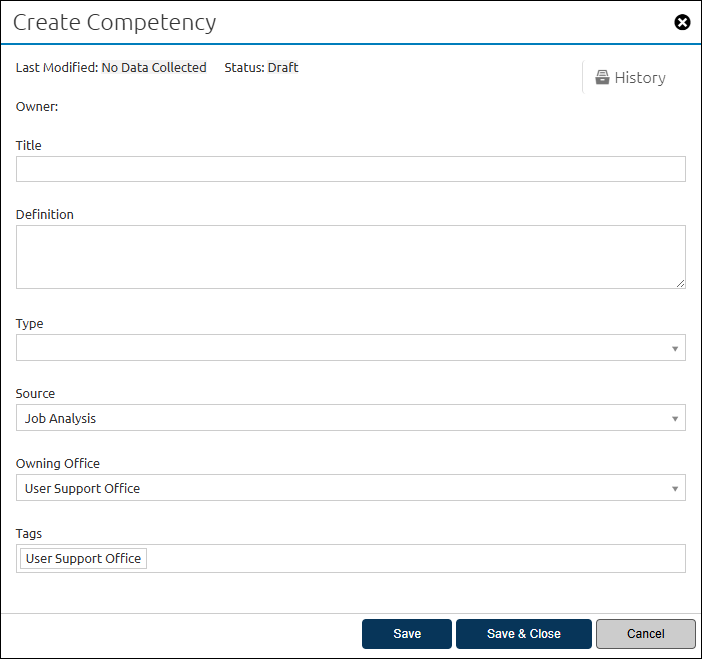Close the Create Competency dialog with X icon
702x659 pixels.
pyautogui.click(x=682, y=22)
